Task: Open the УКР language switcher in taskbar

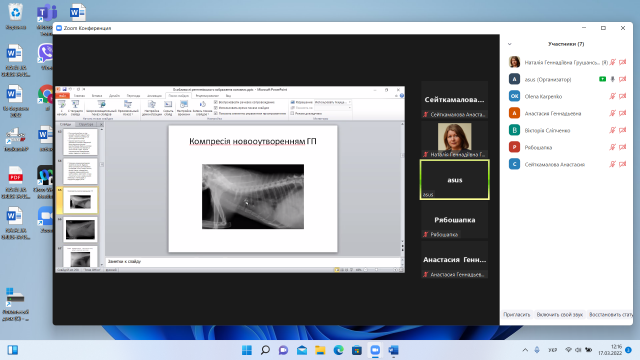Action: click(552, 350)
